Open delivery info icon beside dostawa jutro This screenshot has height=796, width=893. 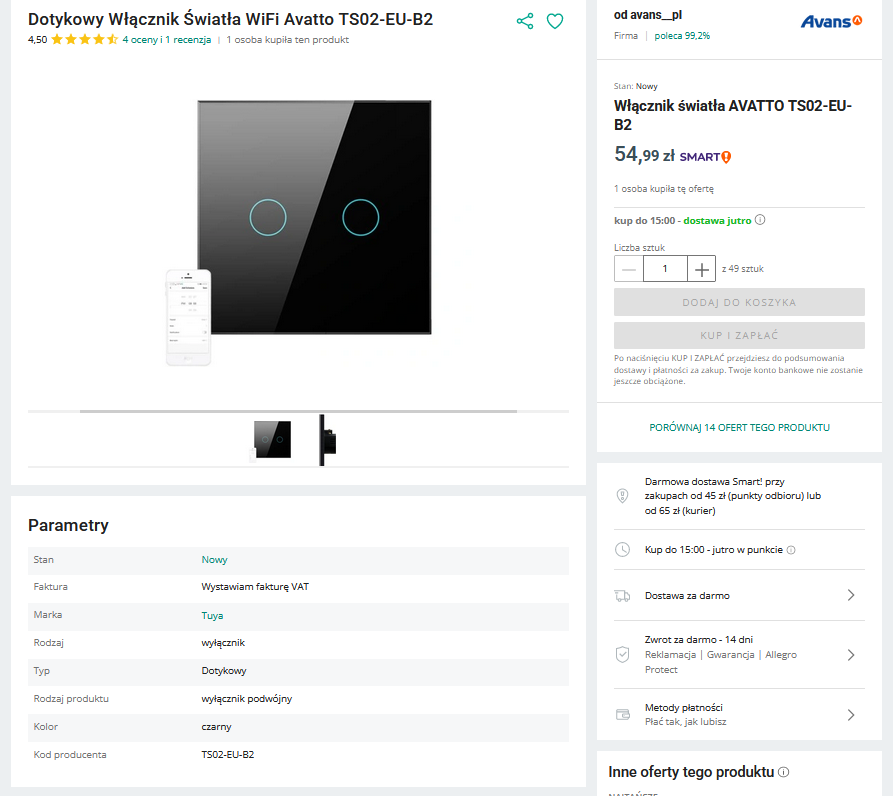(760, 220)
